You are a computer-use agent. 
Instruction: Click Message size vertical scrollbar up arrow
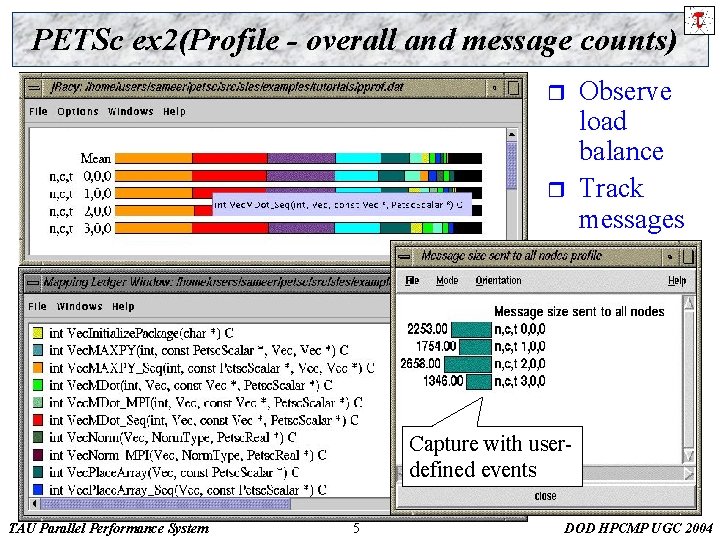coord(689,303)
